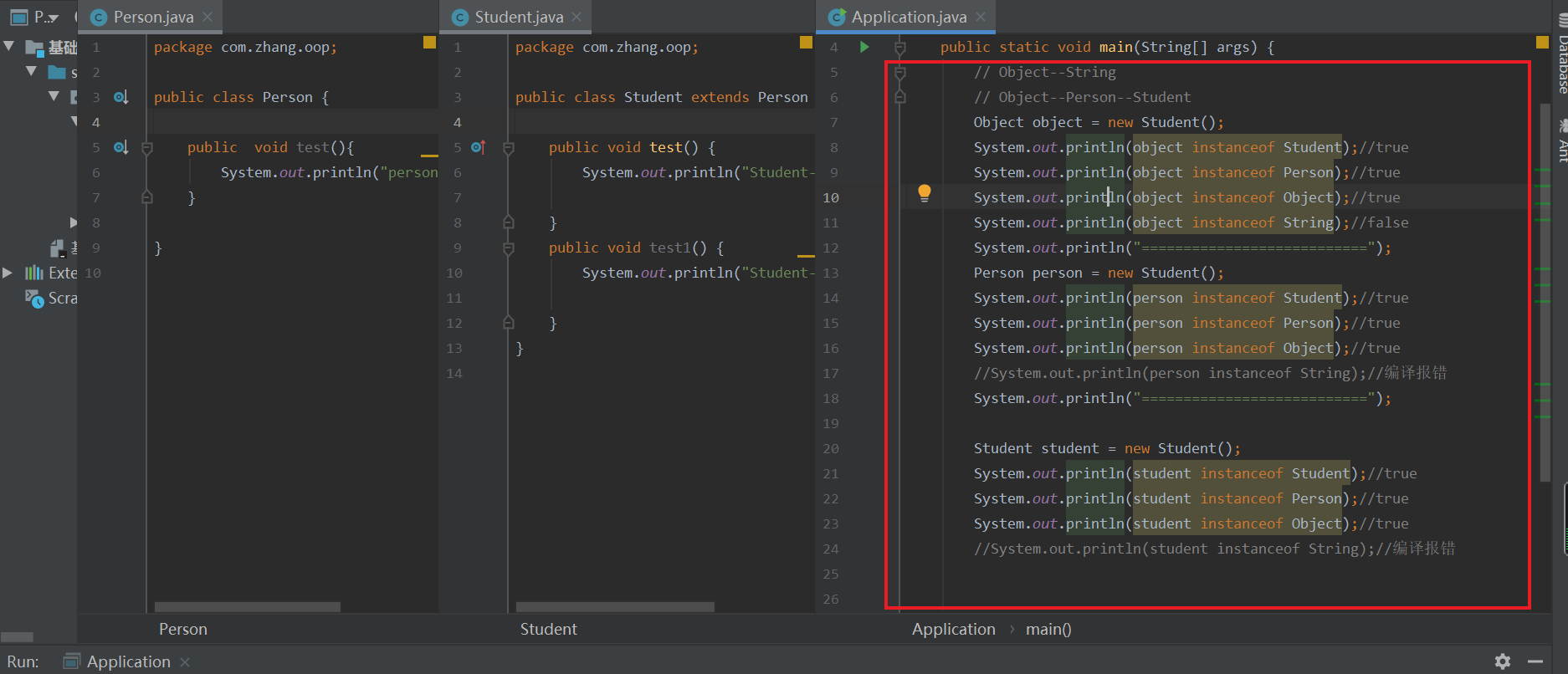Close the Person.java tab
This screenshot has width=1568, height=674.
208,17
